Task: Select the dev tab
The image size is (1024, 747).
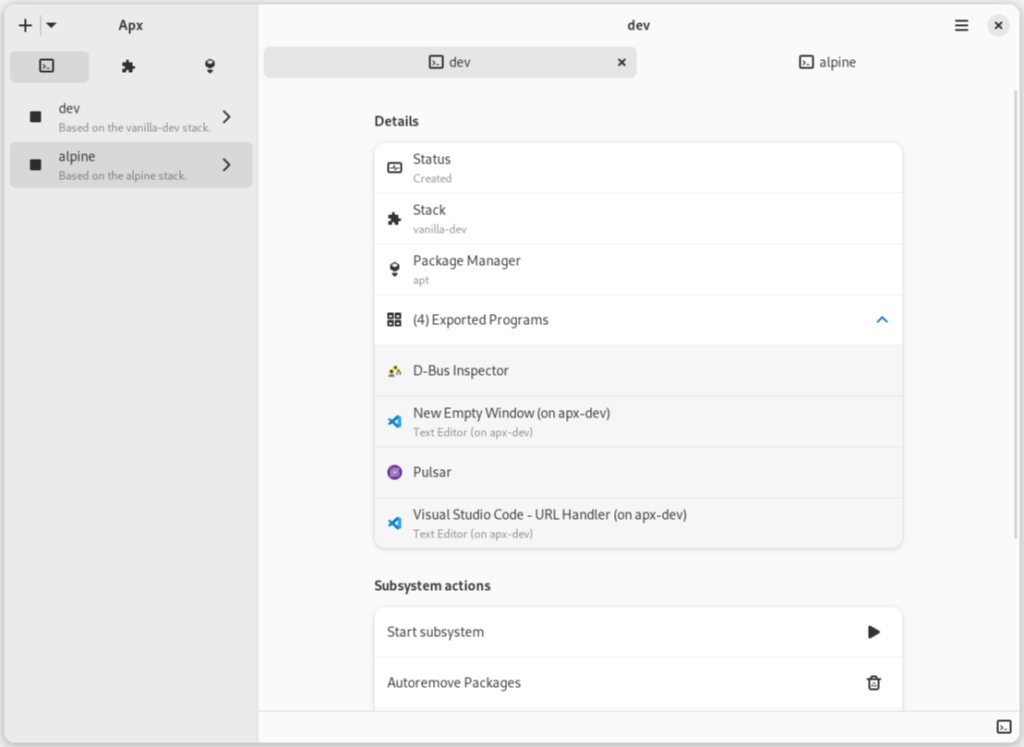Action: pyautogui.click(x=450, y=62)
